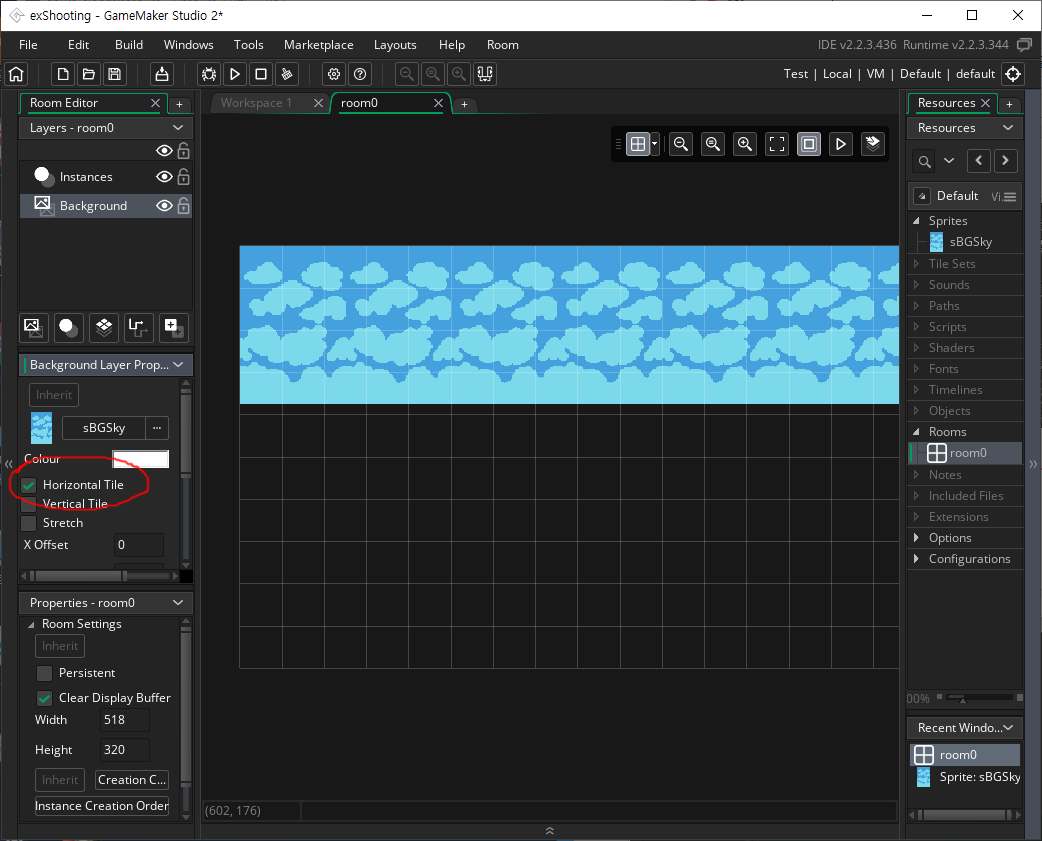
Task: Start debugging with the Debug tool
Action: tap(208, 73)
